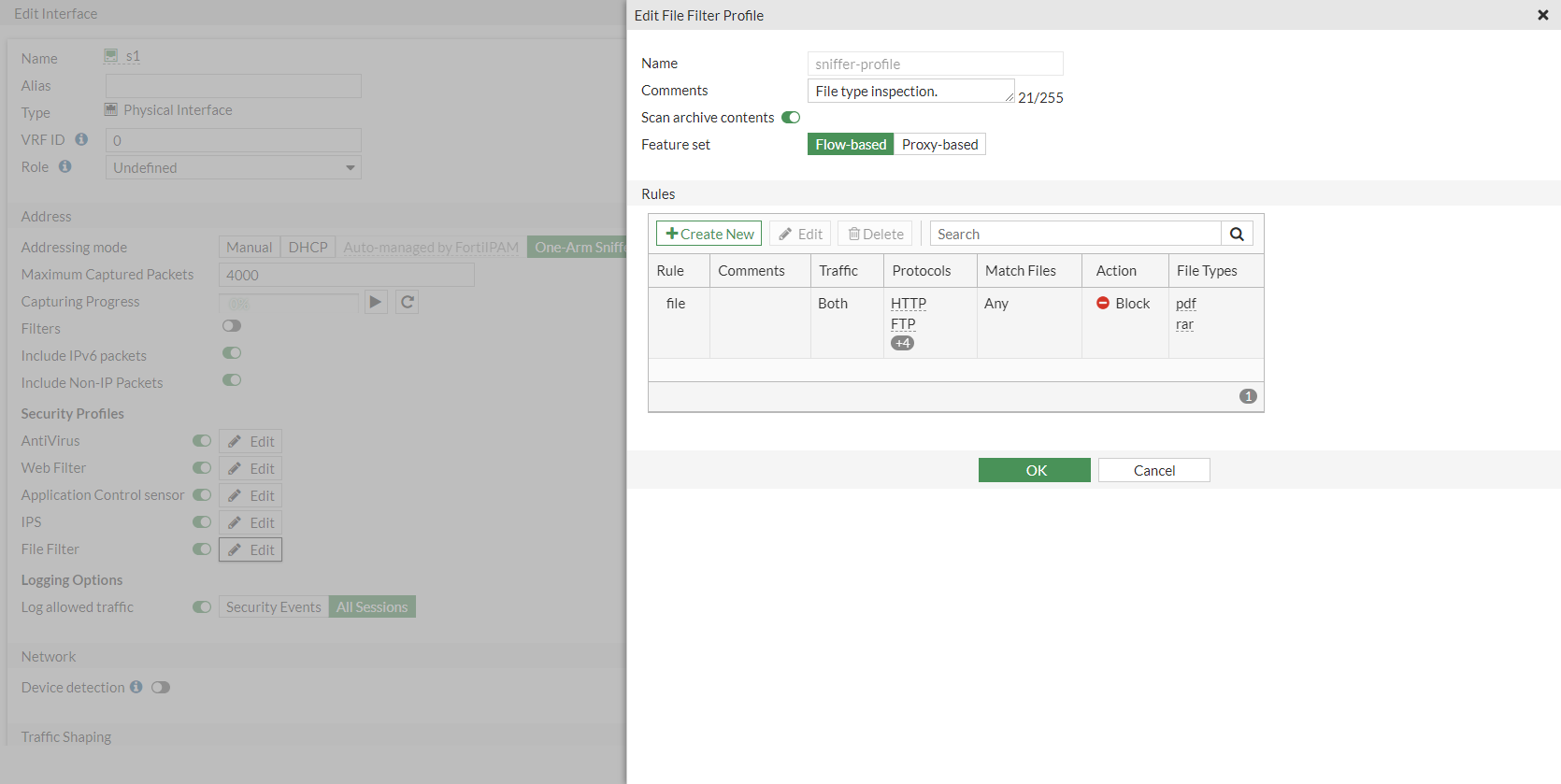
Task: Click the search magnifier icon in Rules
Action: tap(1237, 234)
